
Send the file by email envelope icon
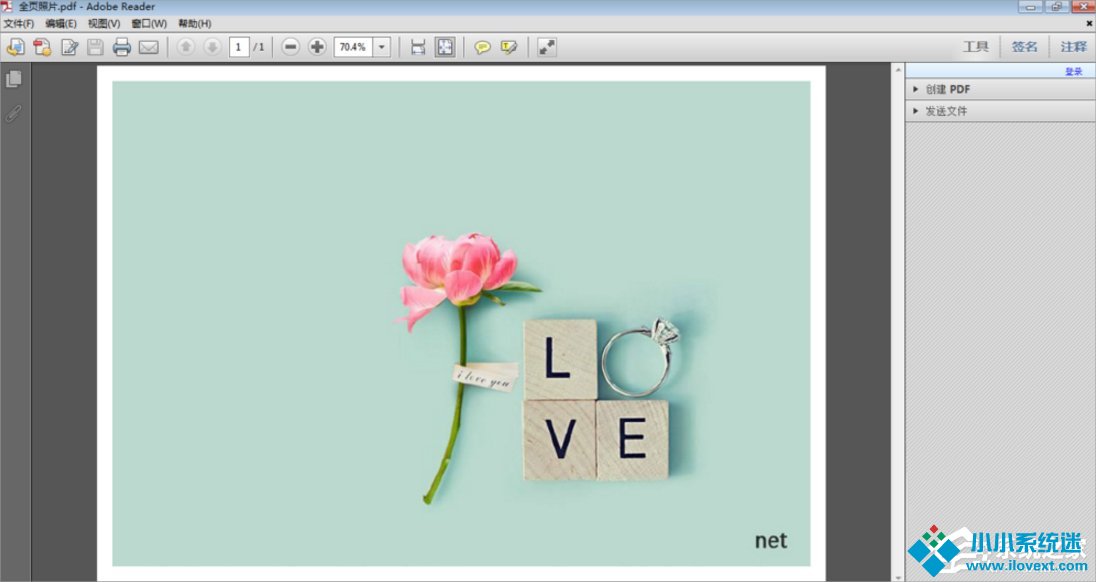(148, 47)
